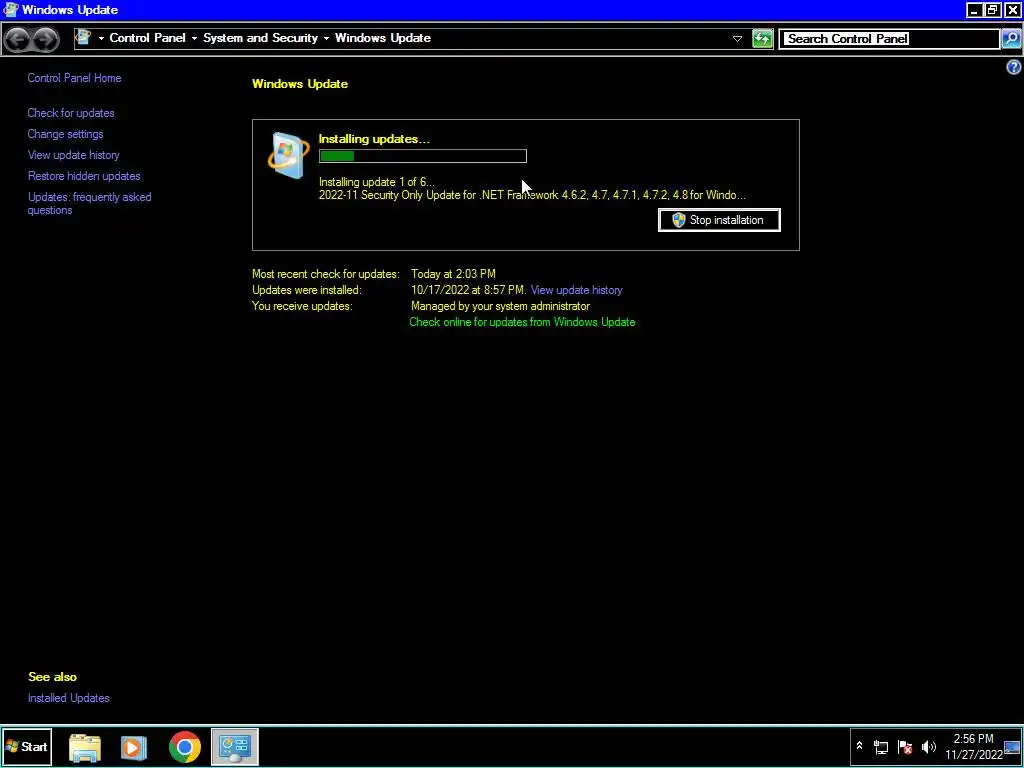Open Help via the question mark icon

tap(1014, 67)
